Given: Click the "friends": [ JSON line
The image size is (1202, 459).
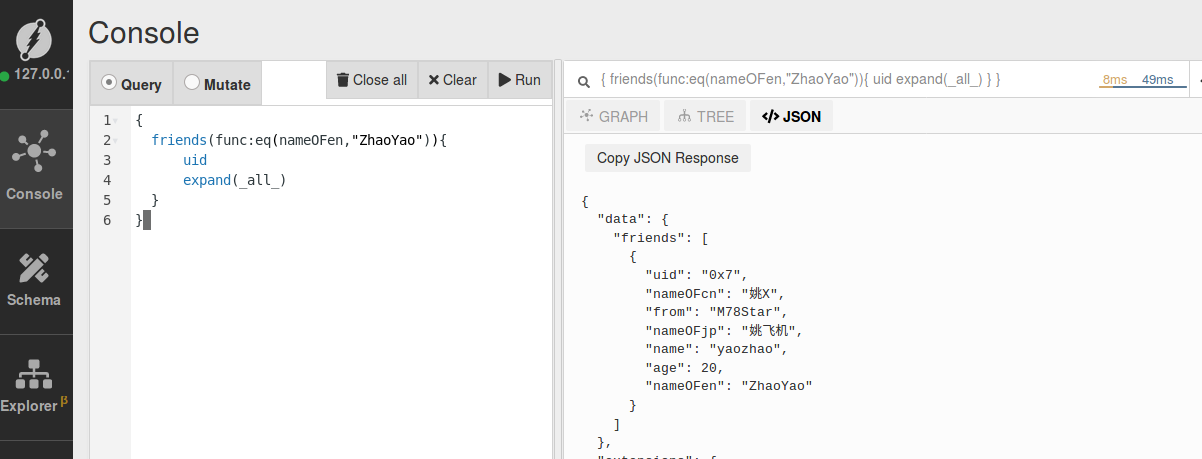Looking at the screenshot, I should [660, 237].
